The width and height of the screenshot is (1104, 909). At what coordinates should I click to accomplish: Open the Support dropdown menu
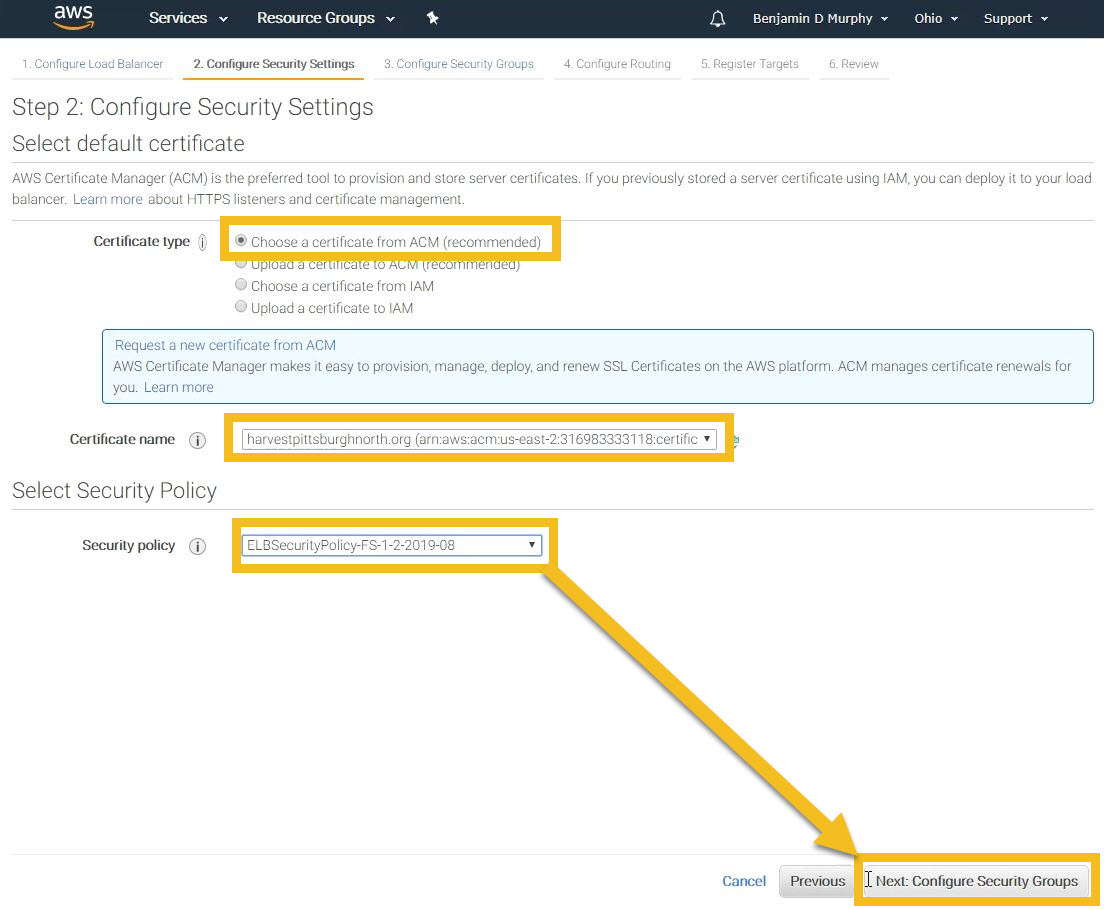point(1015,18)
